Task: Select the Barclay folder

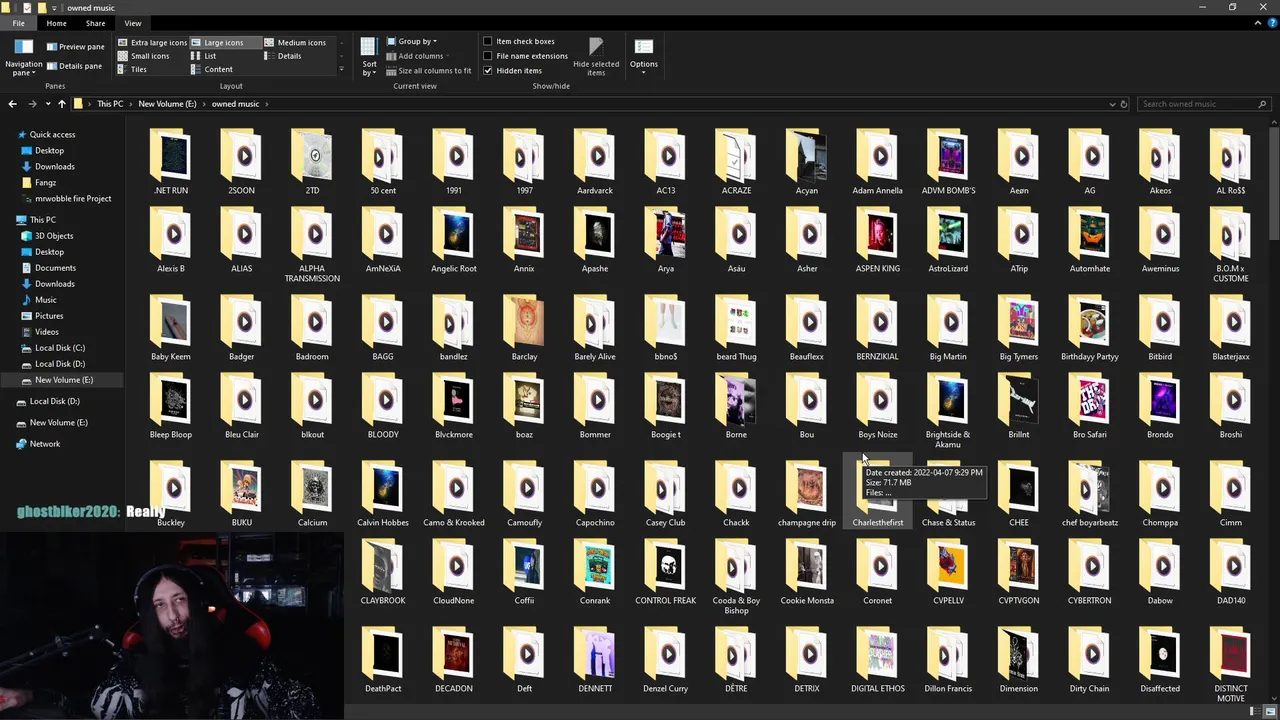Action: tap(524, 329)
